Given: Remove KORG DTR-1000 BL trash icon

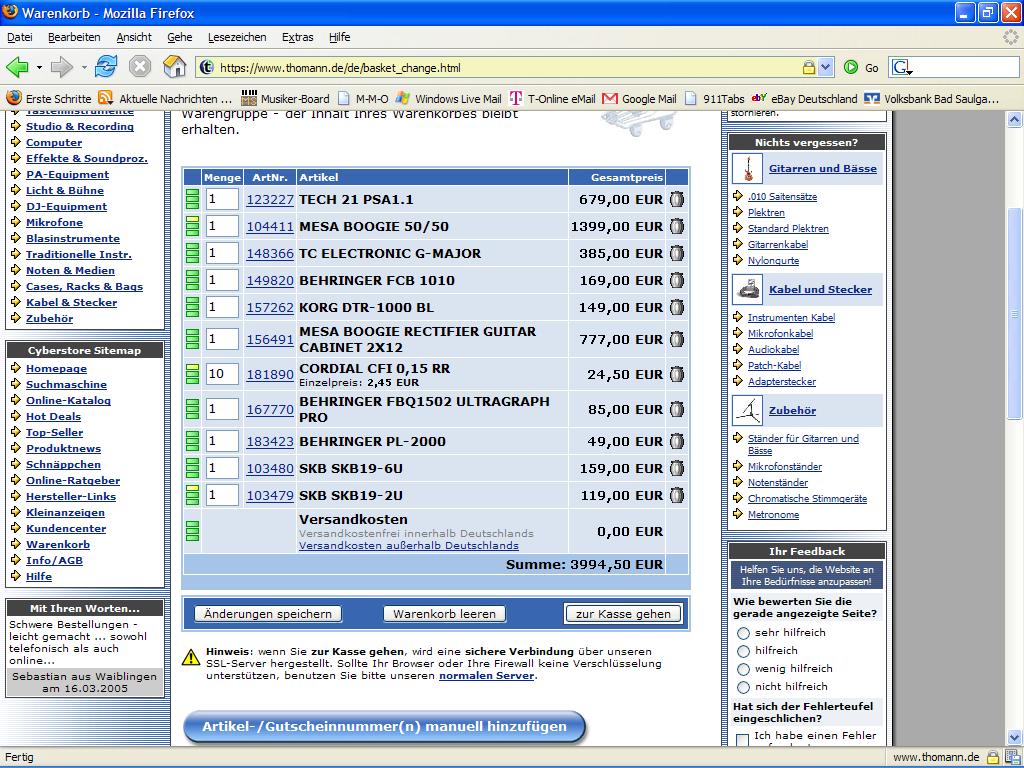Looking at the screenshot, I should click(677, 307).
